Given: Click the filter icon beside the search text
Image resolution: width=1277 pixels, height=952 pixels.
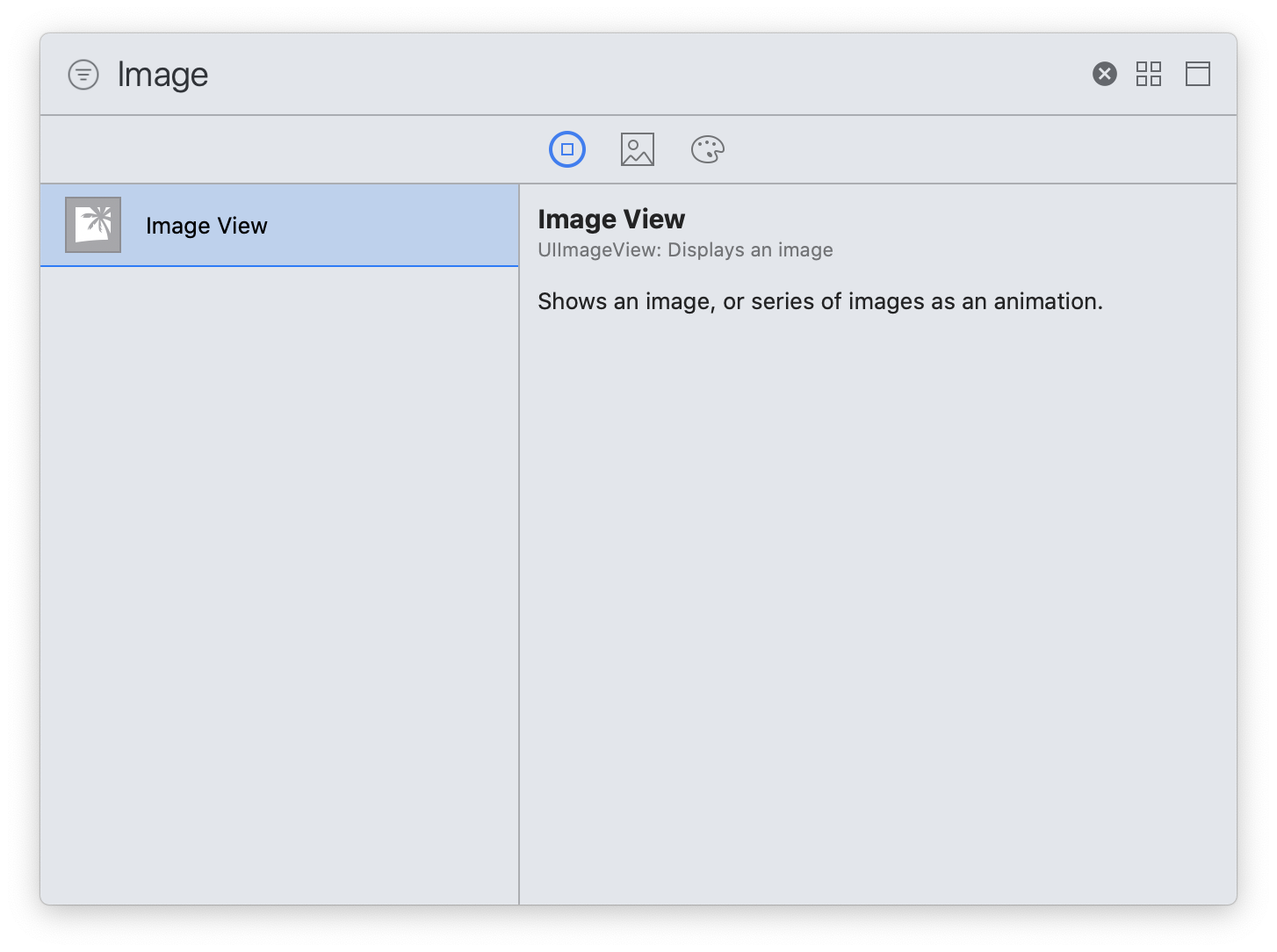Looking at the screenshot, I should (83, 75).
